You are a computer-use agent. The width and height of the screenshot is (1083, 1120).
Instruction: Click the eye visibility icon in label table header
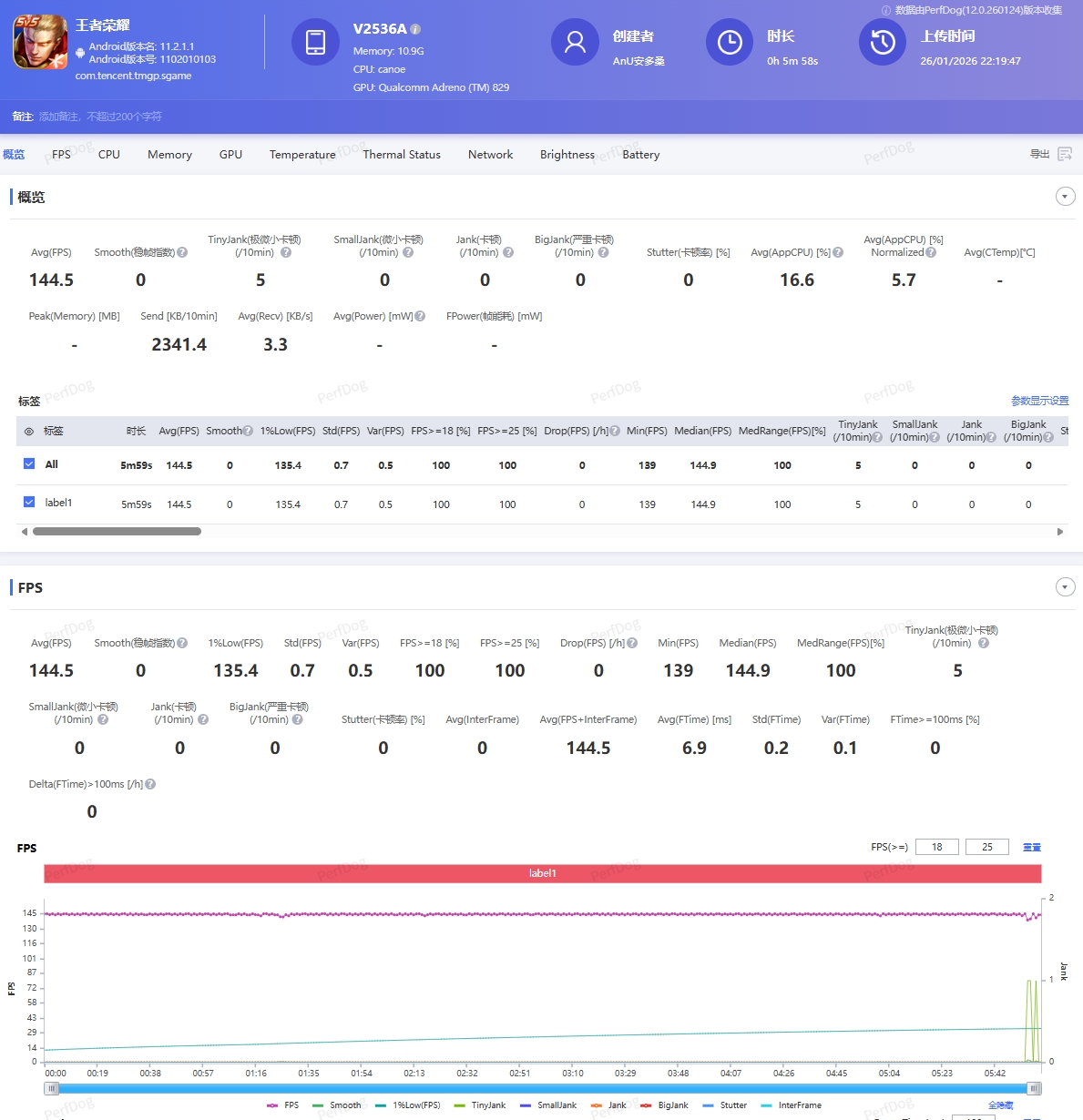(29, 432)
